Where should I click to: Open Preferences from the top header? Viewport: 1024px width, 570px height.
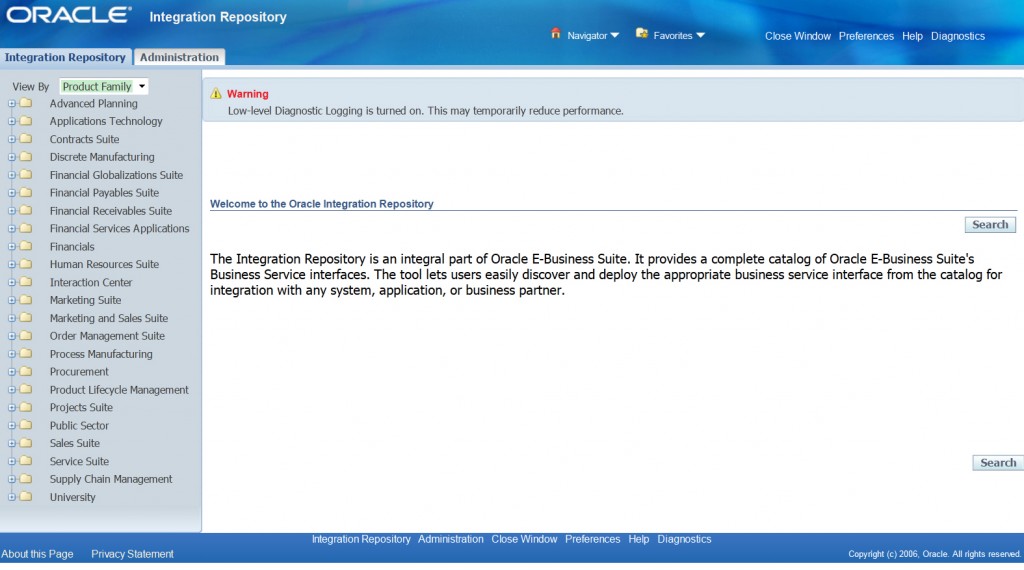click(866, 36)
